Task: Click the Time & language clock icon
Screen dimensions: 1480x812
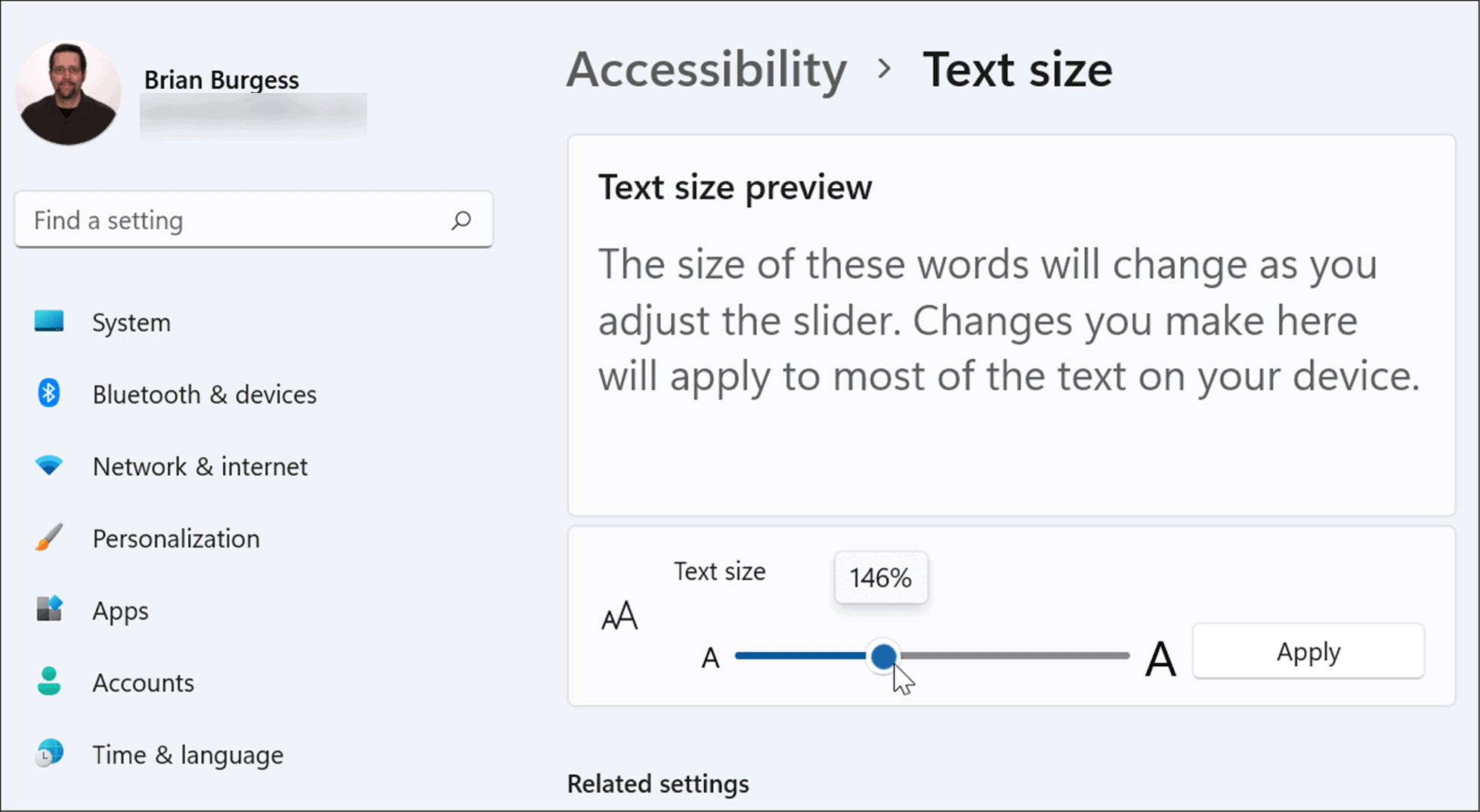Action: (48, 754)
